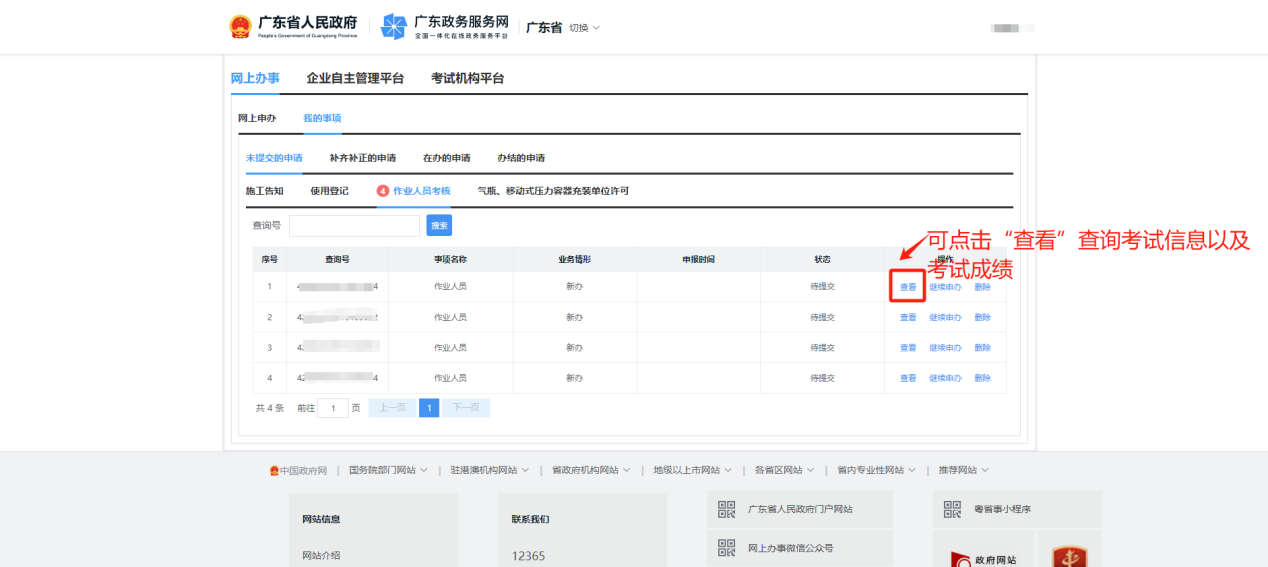Click QR code icon for 广东省人民政府门户网站
This screenshot has width=1268, height=567.
[727, 509]
